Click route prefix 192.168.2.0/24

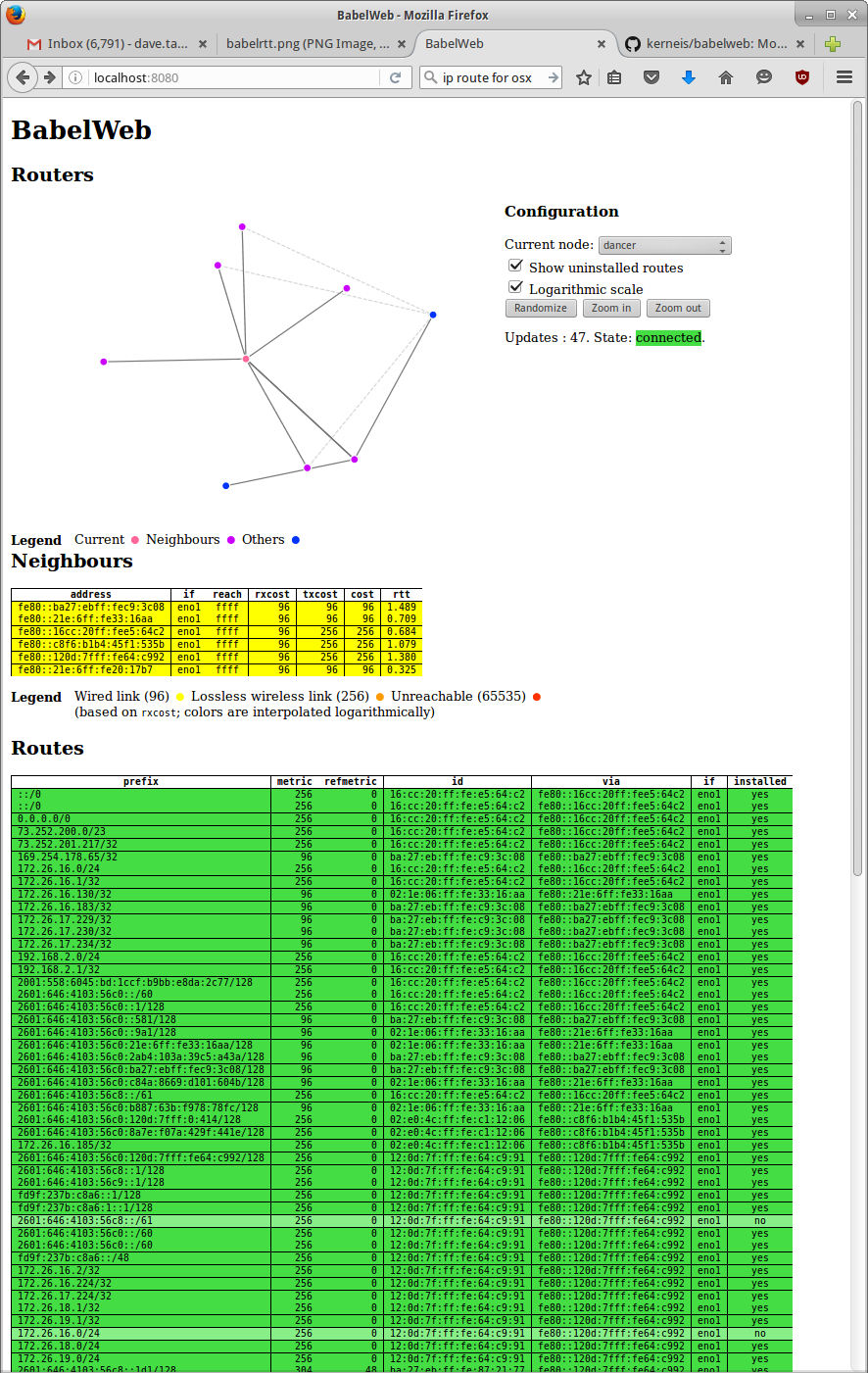pyautogui.click(x=59, y=956)
